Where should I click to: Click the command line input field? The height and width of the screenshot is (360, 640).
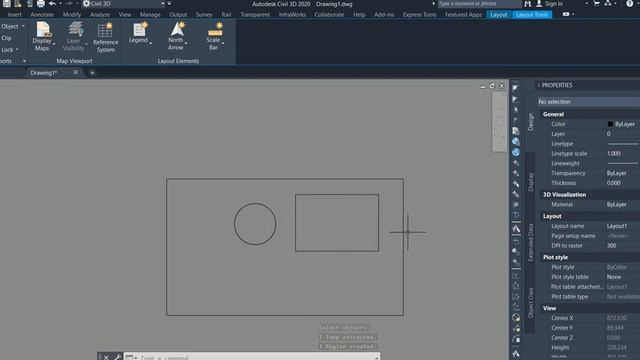(252, 357)
